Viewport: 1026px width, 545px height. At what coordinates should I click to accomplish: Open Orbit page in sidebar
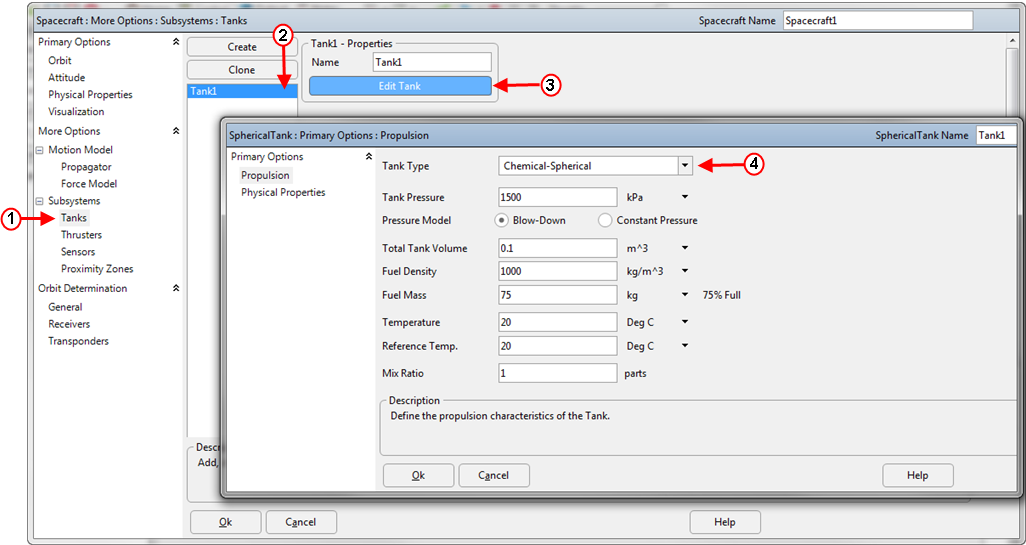click(60, 60)
